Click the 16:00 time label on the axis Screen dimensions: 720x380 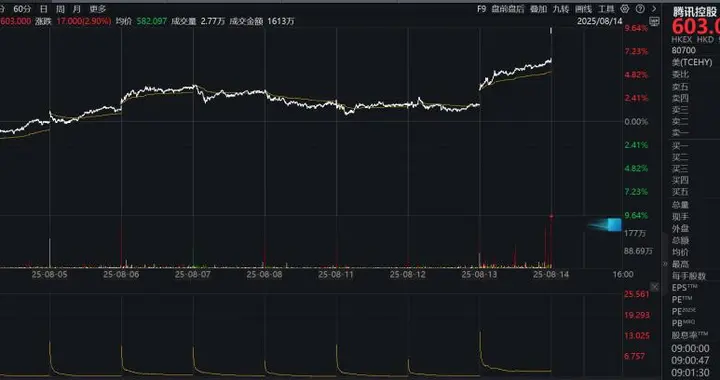click(x=623, y=274)
